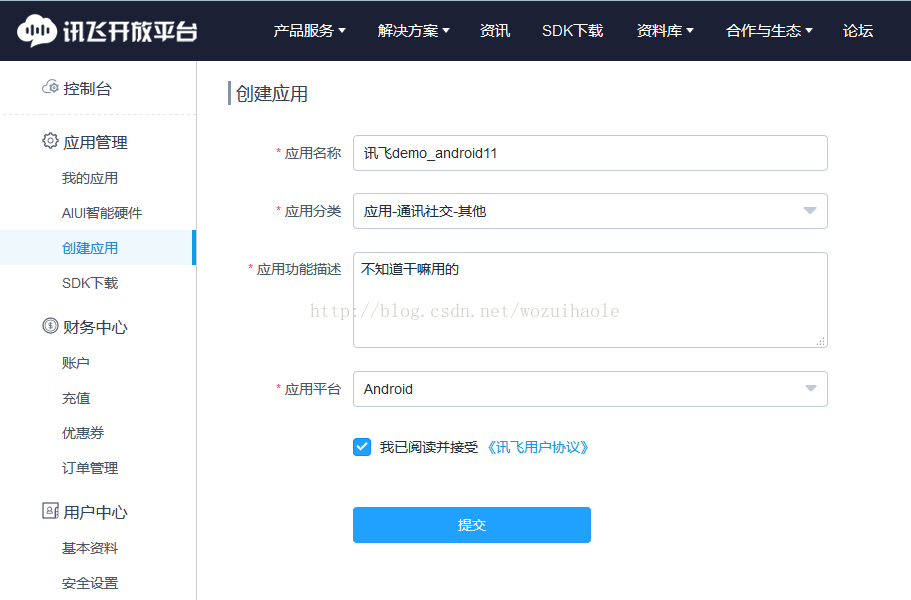Click the 应用管理 gear icon
The width and height of the screenshot is (911, 600).
click(x=50, y=141)
